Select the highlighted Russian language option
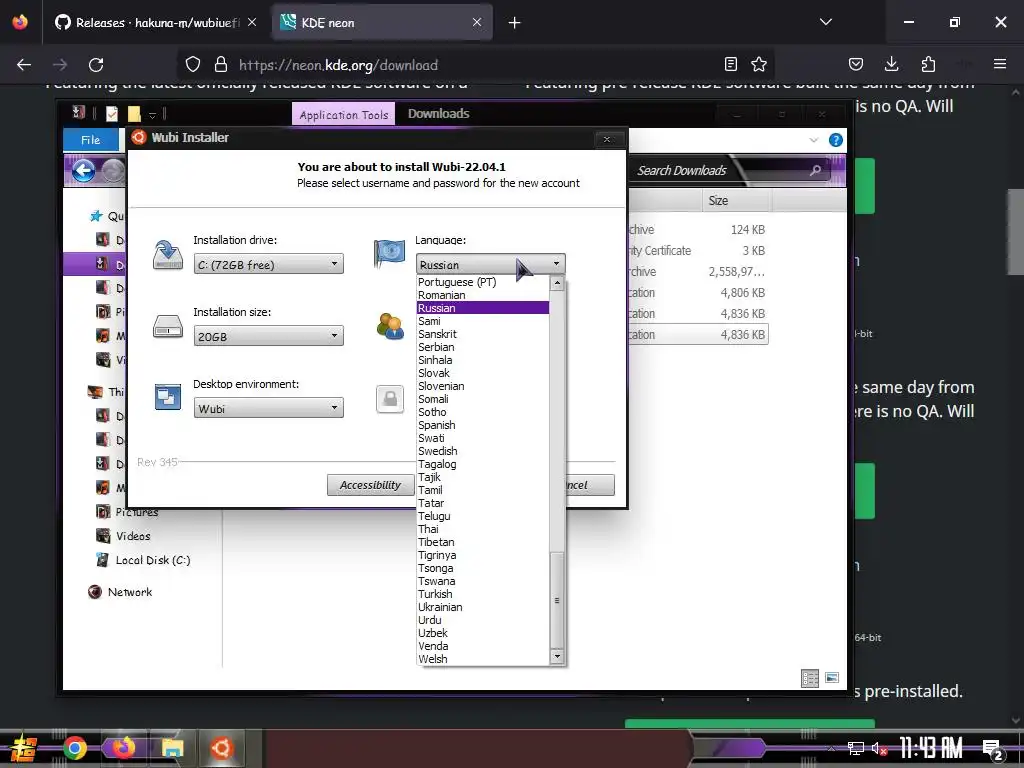1024x768 pixels. [483, 308]
